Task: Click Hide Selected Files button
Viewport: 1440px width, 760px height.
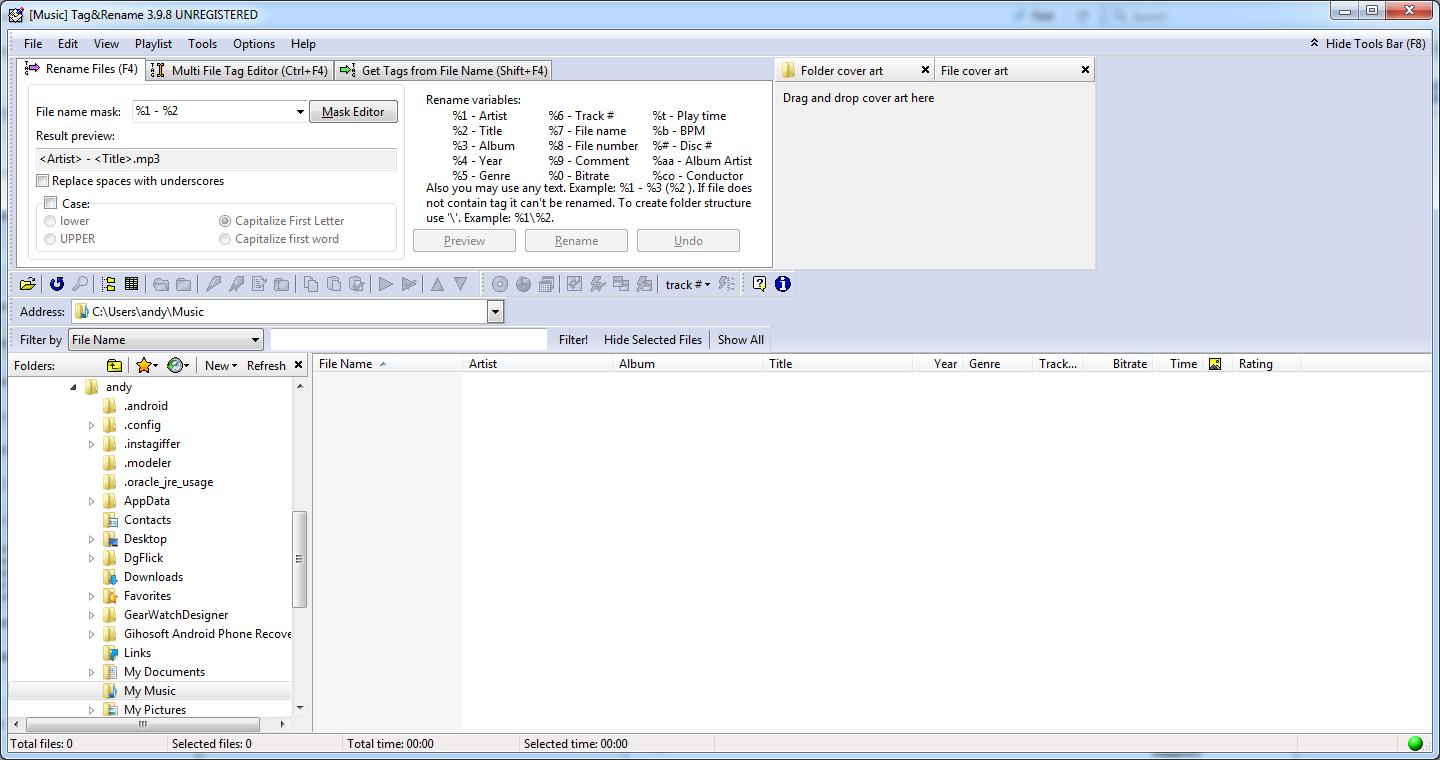Action: [653, 340]
